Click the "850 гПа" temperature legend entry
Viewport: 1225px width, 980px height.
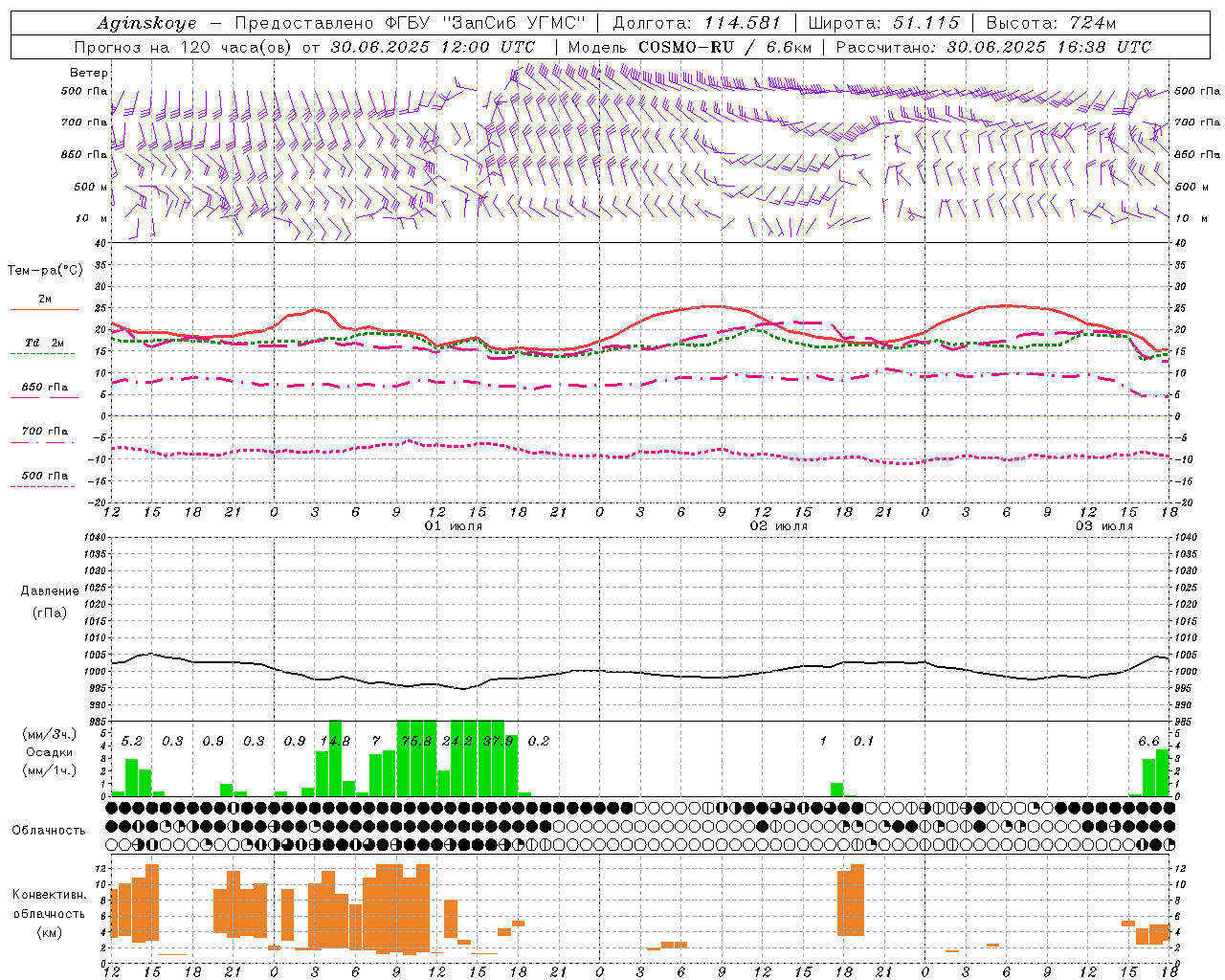[x=45, y=388]
